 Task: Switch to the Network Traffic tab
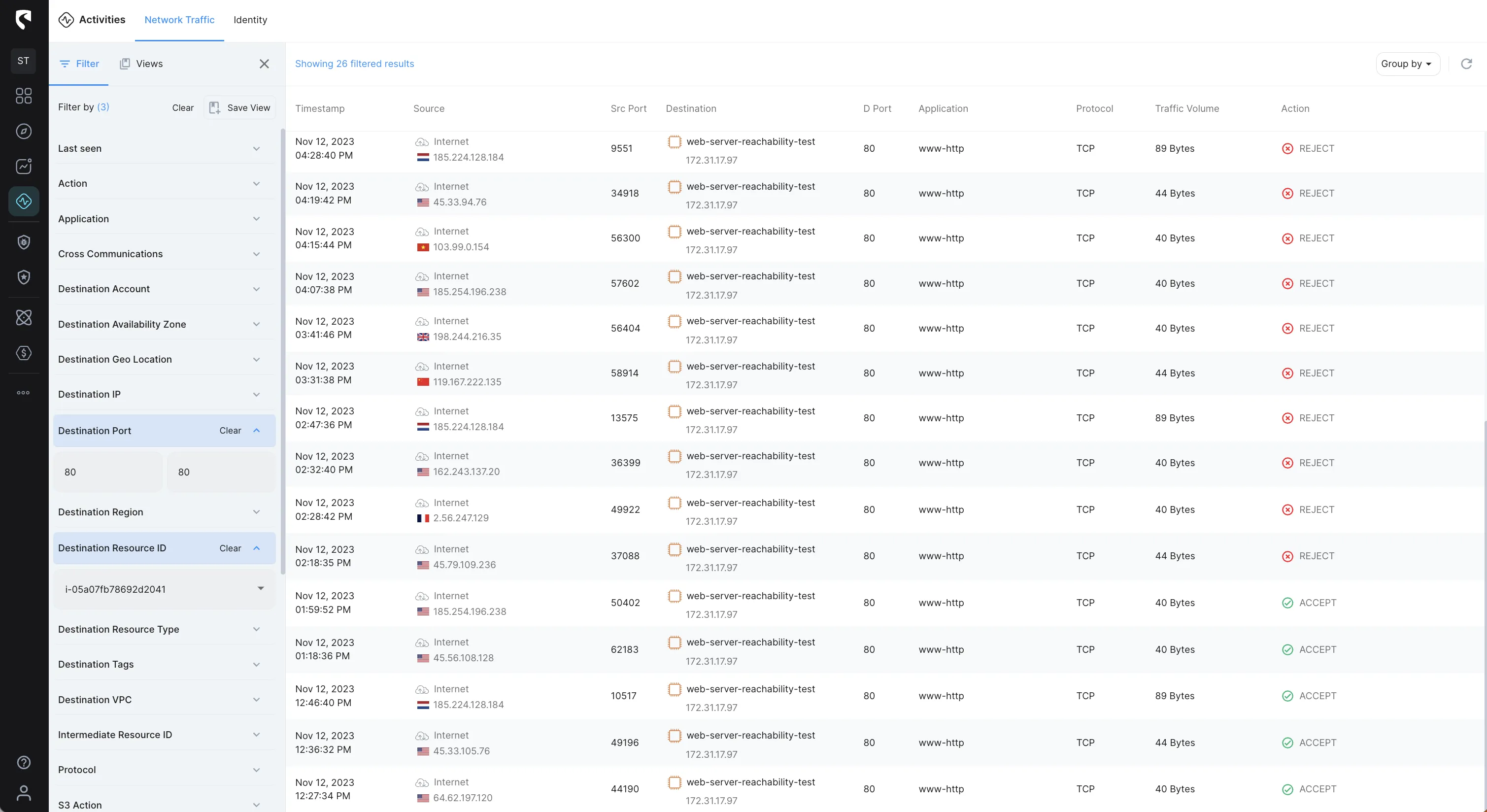179,20
